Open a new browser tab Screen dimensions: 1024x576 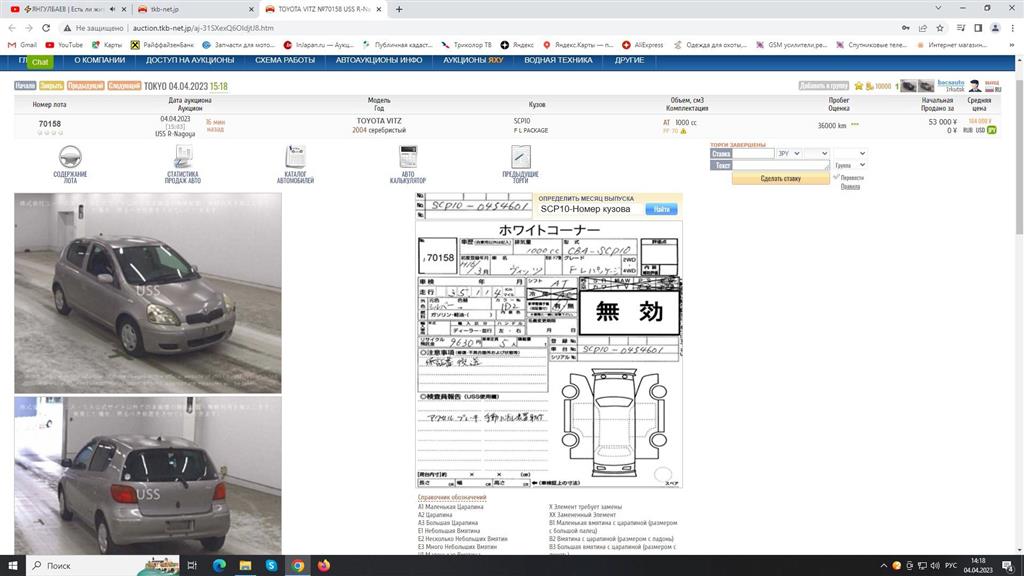399,9
